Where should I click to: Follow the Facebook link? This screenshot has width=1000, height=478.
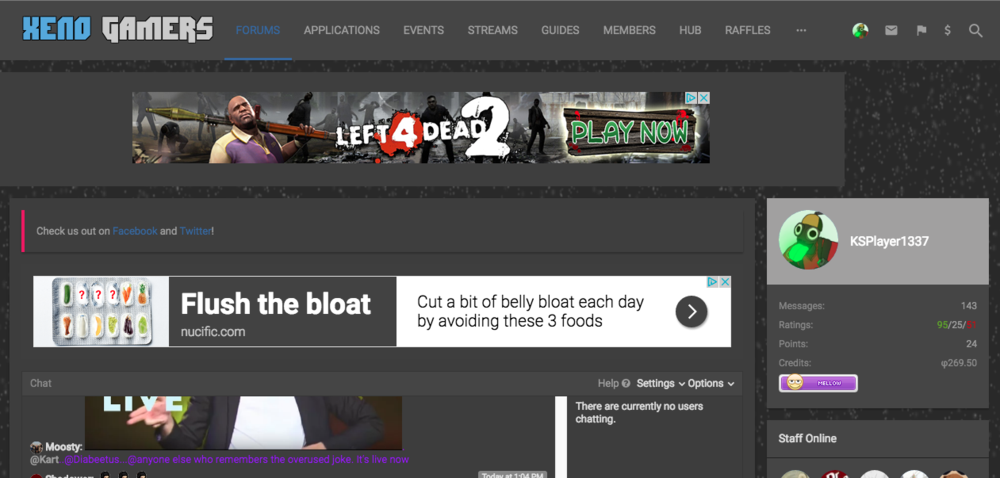click(135, 231)
